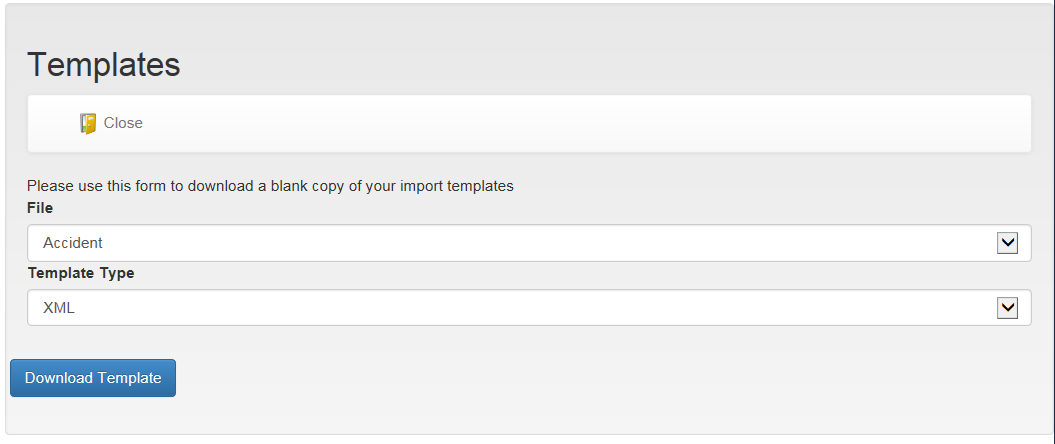Click the Templates page heading

pyautogui.click(x=104, y=65)
